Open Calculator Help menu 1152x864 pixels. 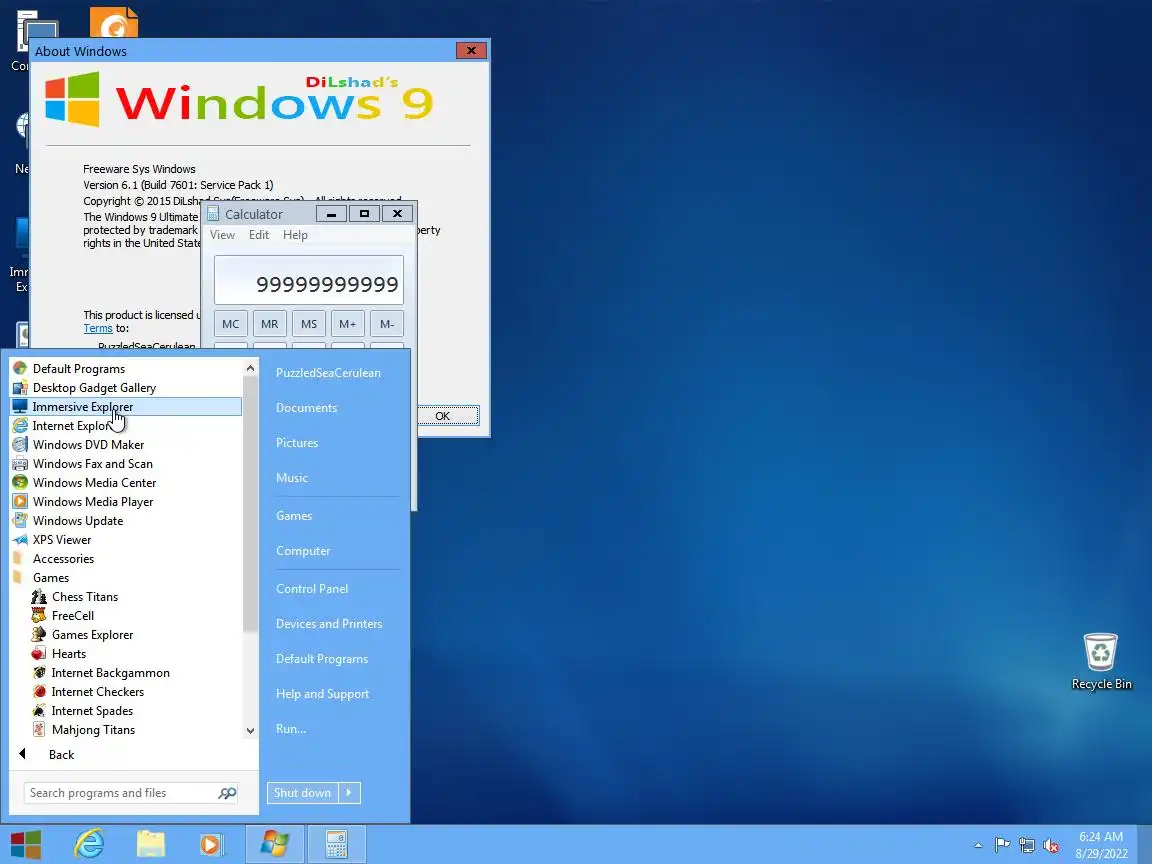click(x=295, y=235)
